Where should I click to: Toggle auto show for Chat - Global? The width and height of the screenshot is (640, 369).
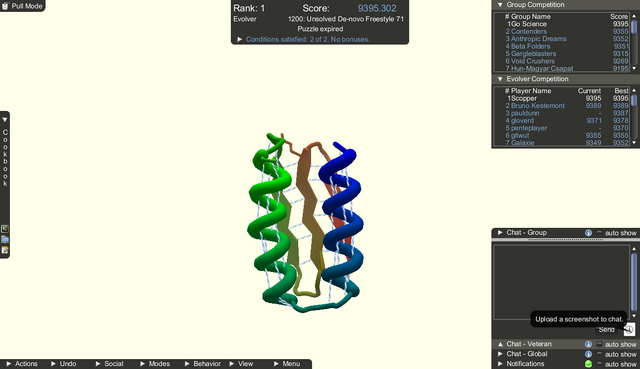click(599, 354)
